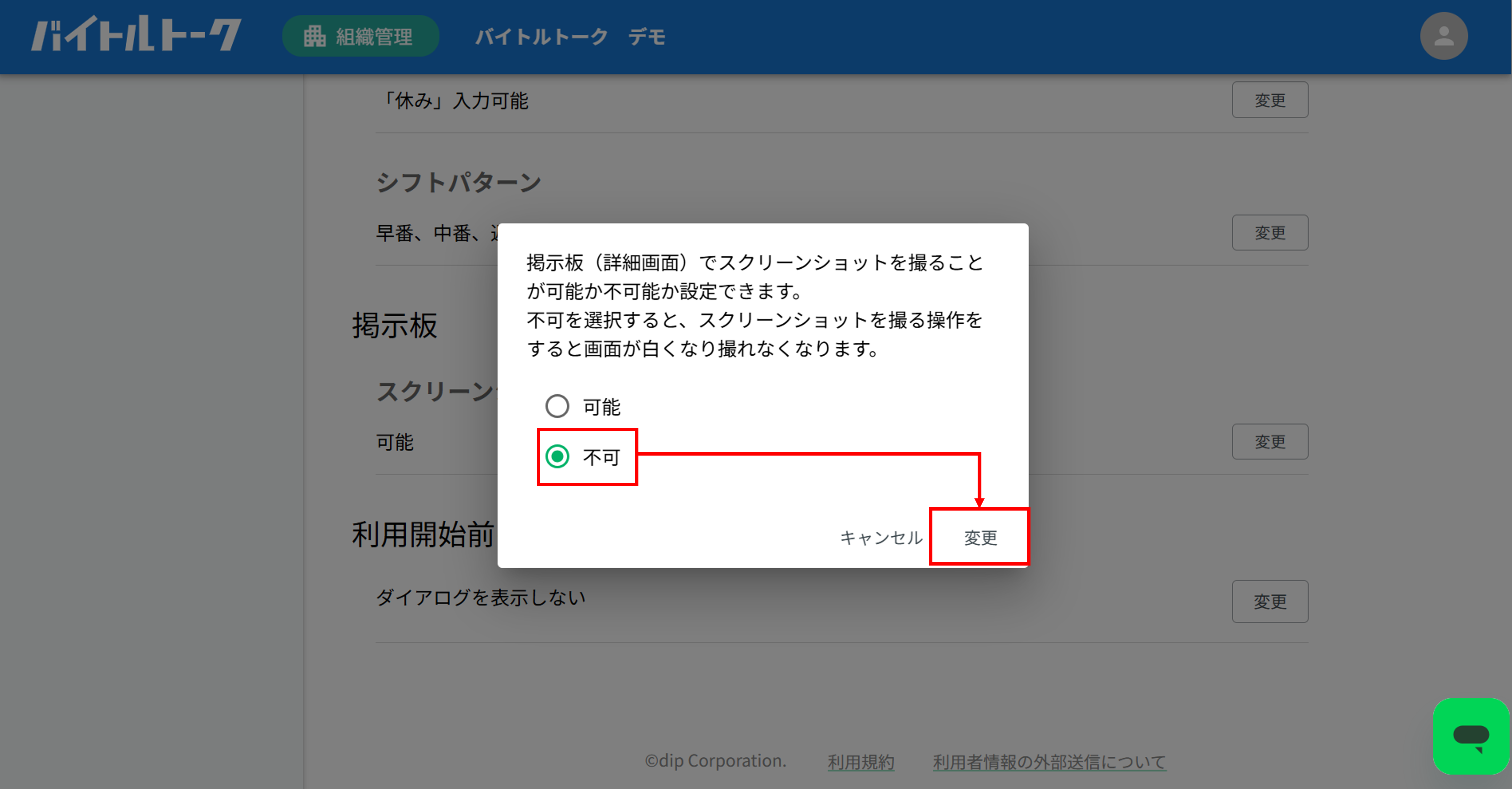The width and height of the screenshot is (1512, 789).
Task: Click 変更 for ダイアログを表示しない row
Action: pos(1270,601)
